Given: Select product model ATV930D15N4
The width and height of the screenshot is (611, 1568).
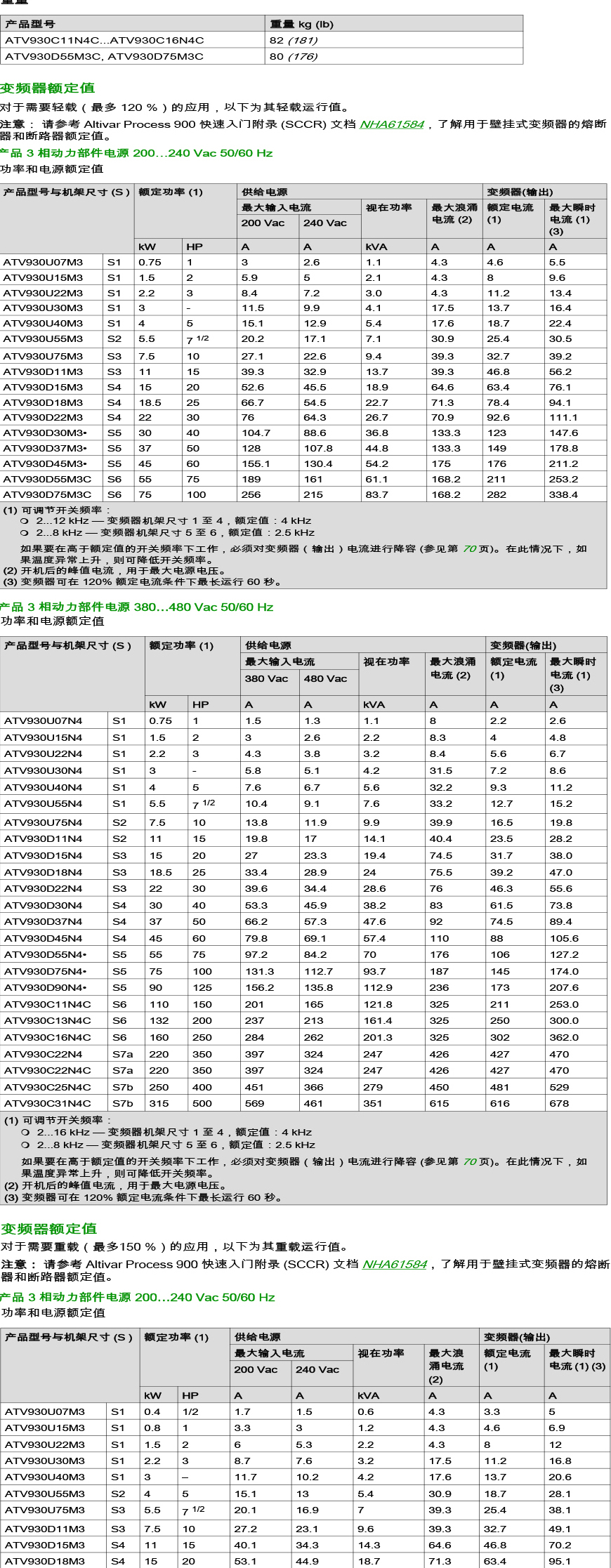Looking at the screenshot, I should click(x=44, y=855).
